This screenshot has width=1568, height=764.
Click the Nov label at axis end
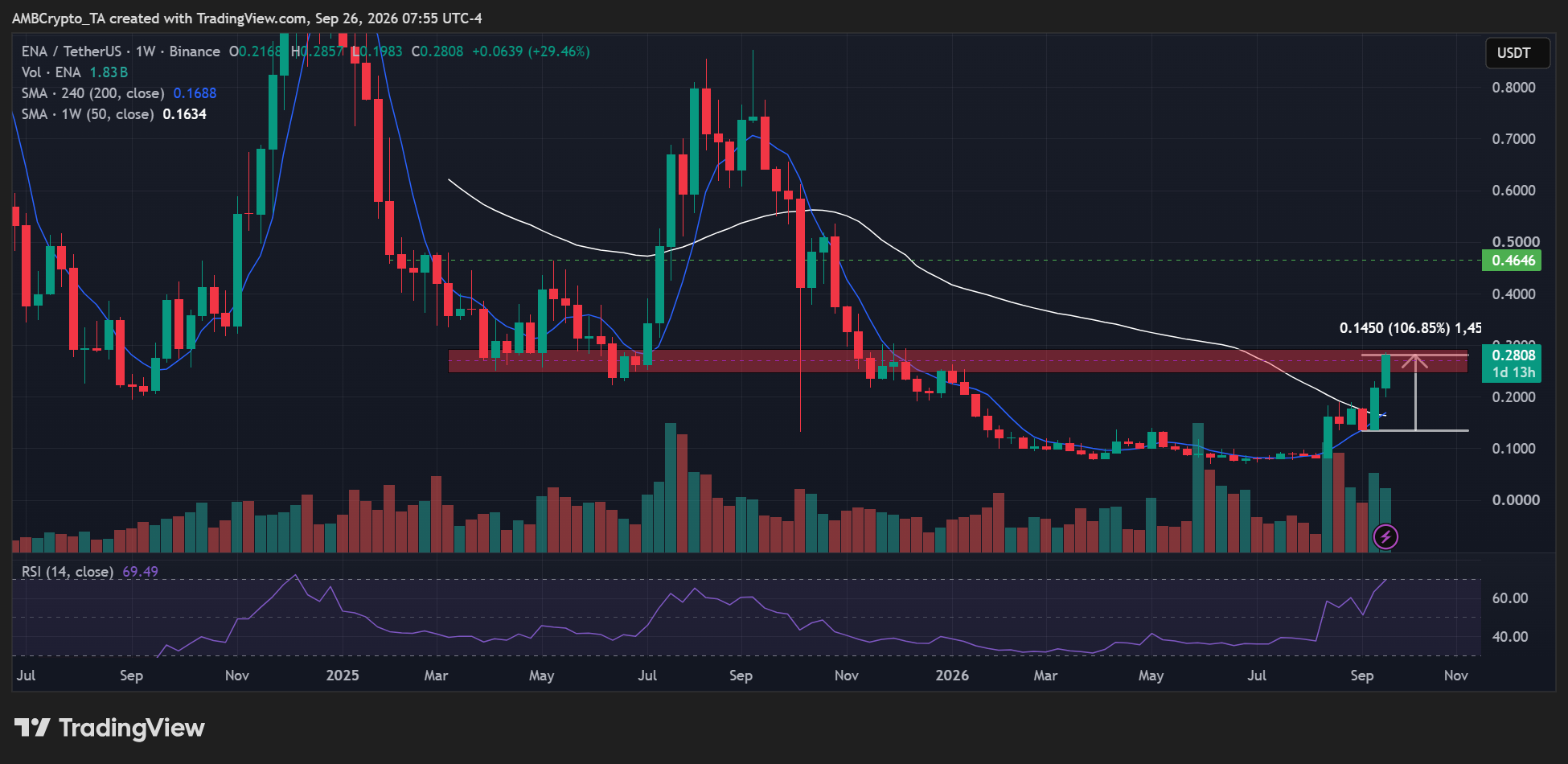(1456, 676)
